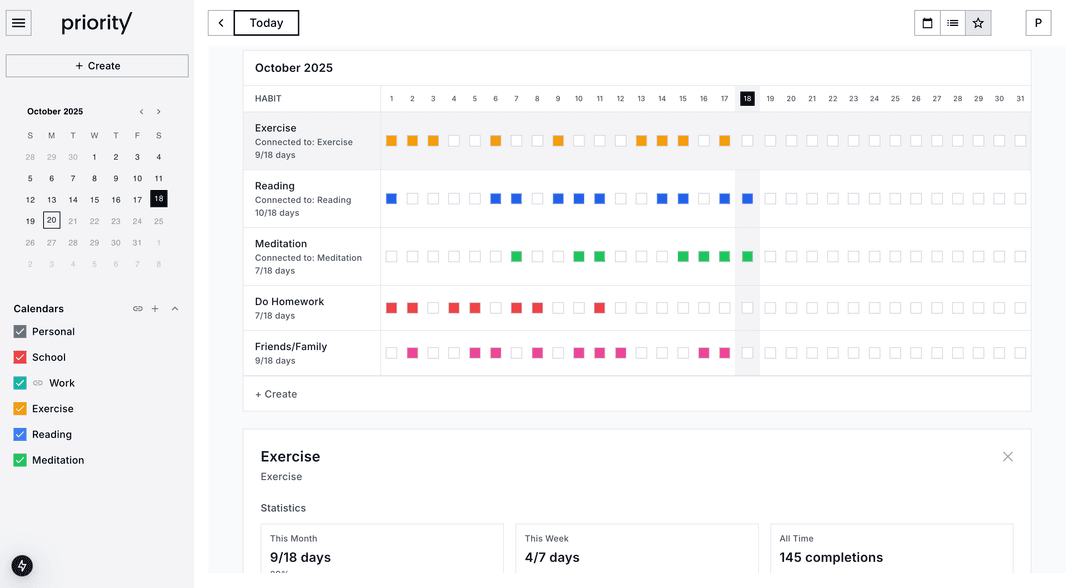Open the P profile avatar
This screenshot has height=588, width=1080.
(x=1038, y=23)
